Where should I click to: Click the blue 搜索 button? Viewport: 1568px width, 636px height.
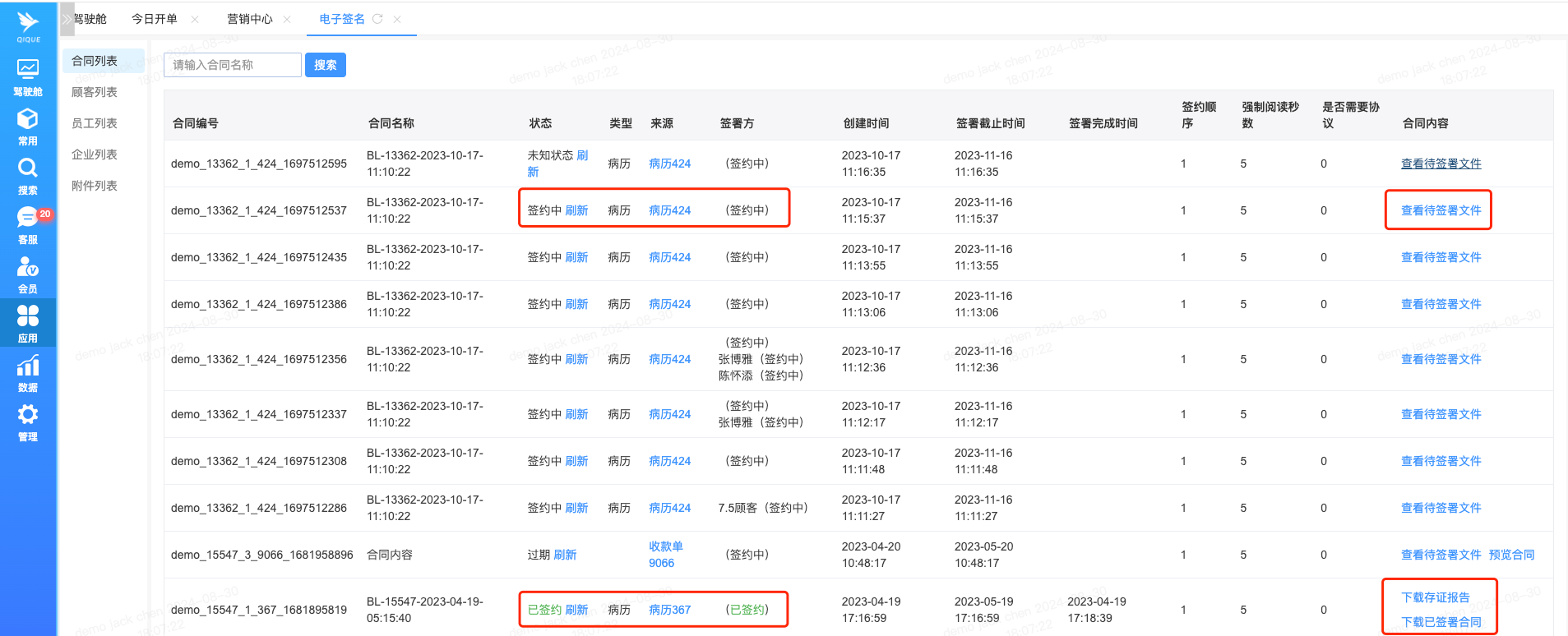325,65
